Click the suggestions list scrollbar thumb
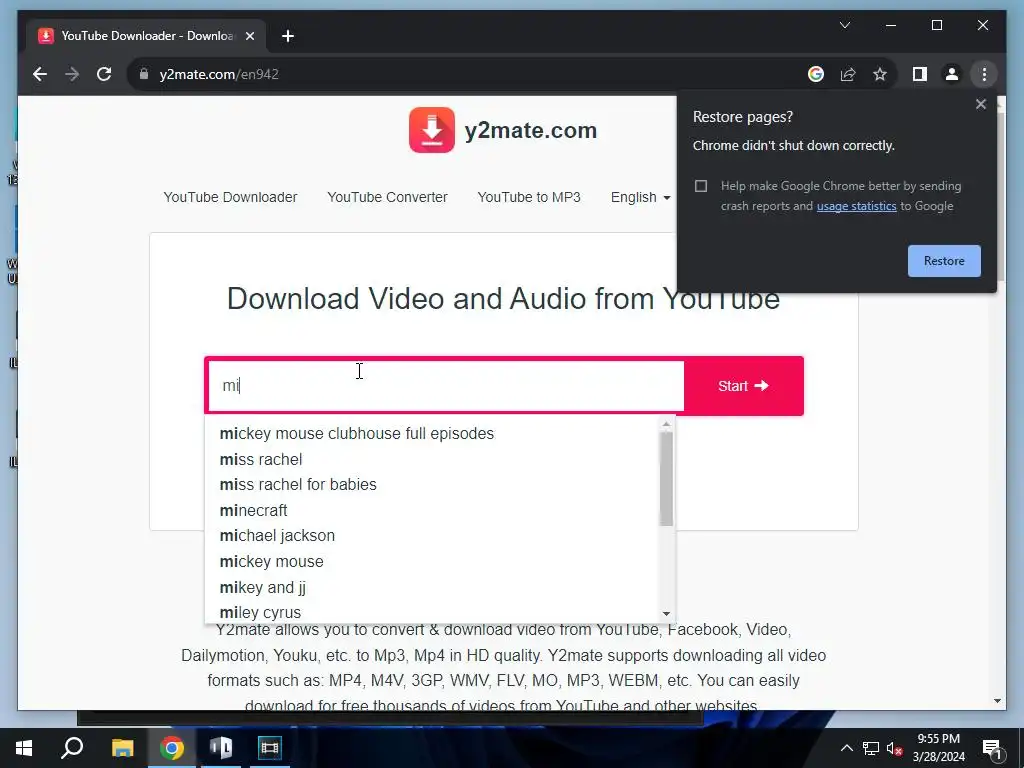Image resolution: width=1024 pixels, height=768 pixels. pos(666,479)
